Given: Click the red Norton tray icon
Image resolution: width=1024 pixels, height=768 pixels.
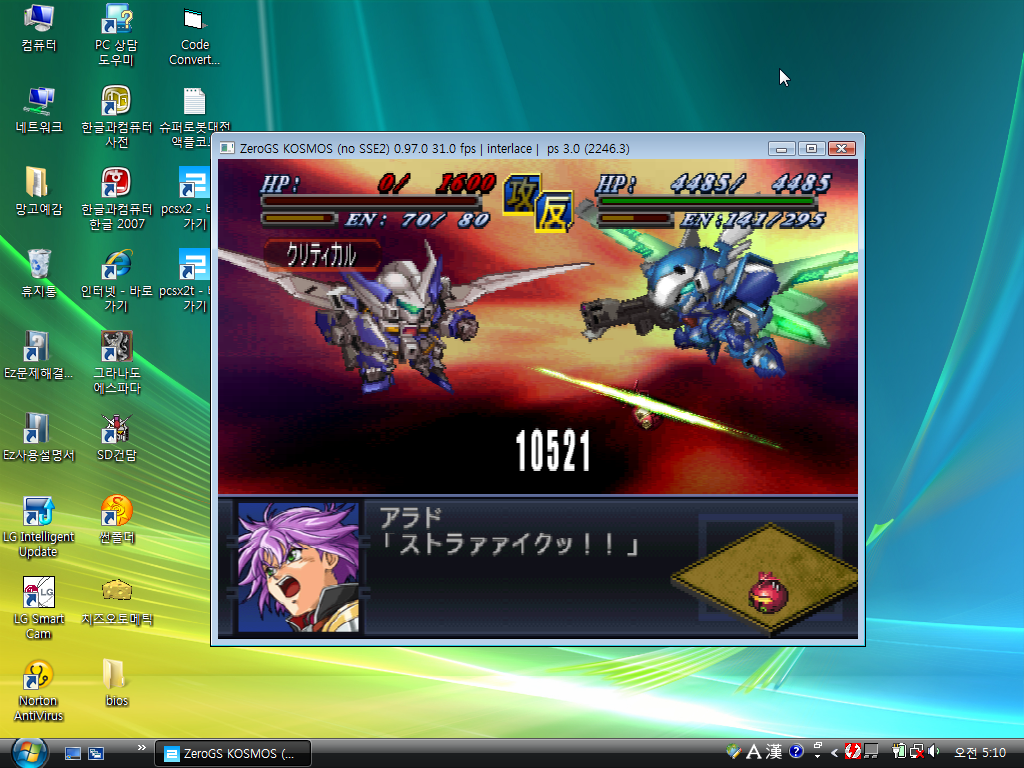Looking at the screenshot, I should tap(852, 752).
